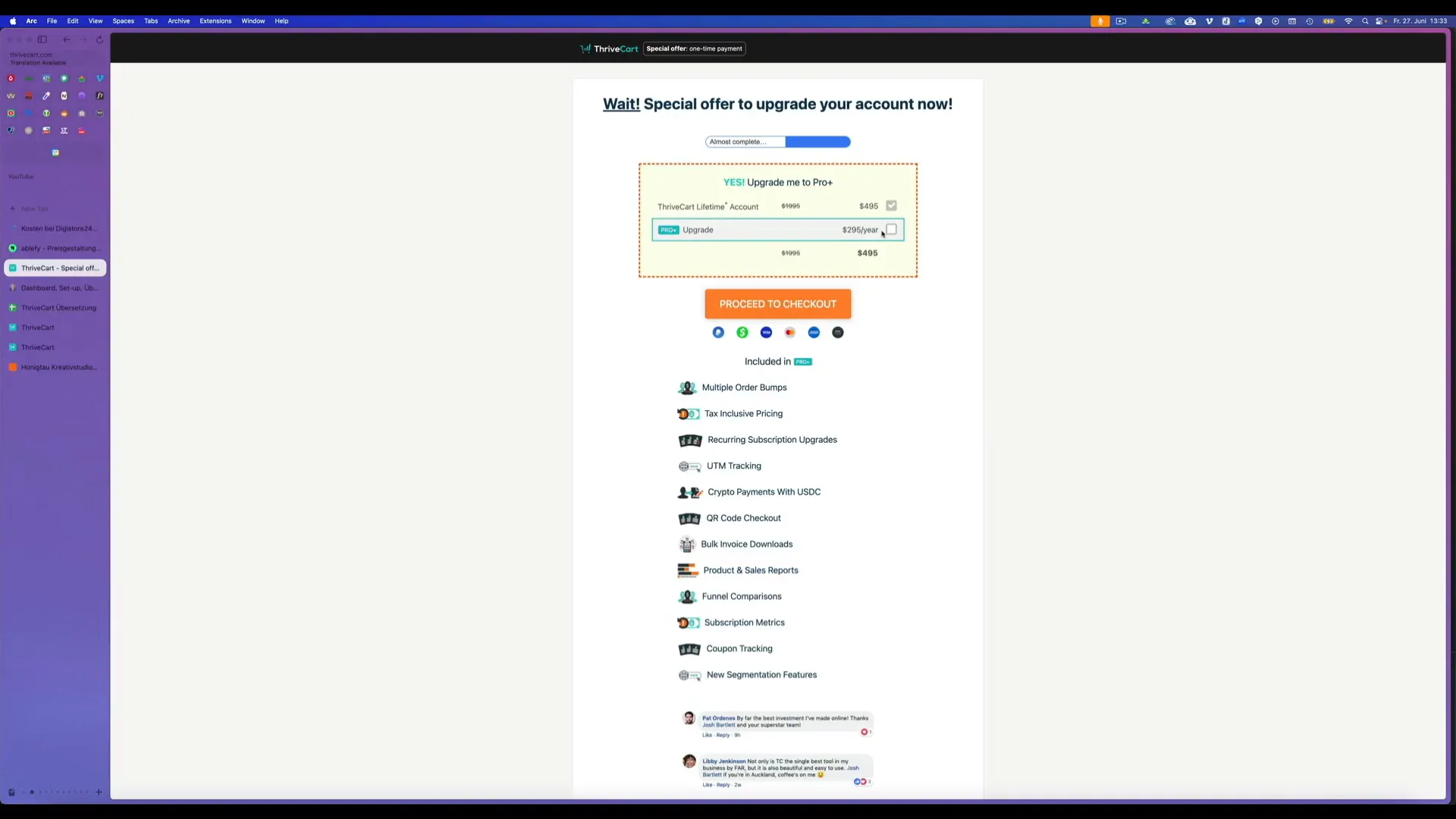Click the screen recording camera menu icon
Image resolution: width=1456 pixels, height=819 pixels.
coord(1121,21)
